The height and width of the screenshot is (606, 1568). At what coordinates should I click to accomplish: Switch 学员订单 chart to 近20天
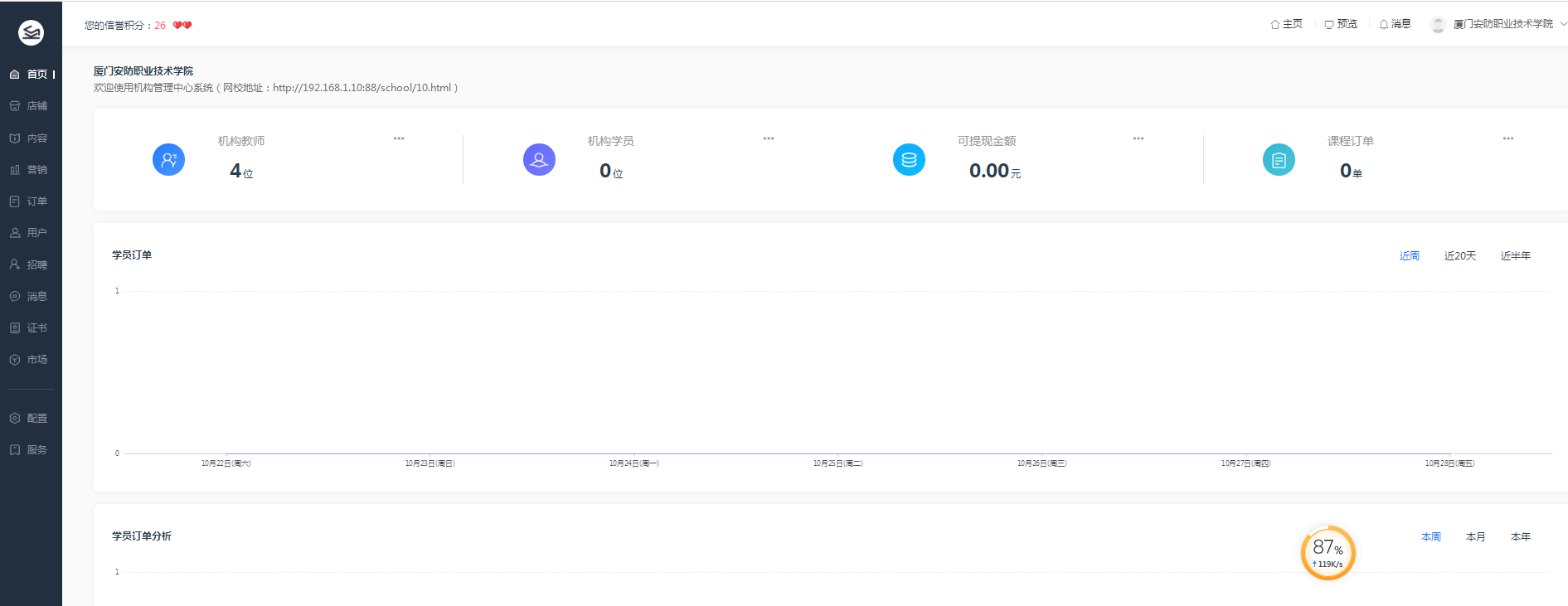click(1459, 256)
